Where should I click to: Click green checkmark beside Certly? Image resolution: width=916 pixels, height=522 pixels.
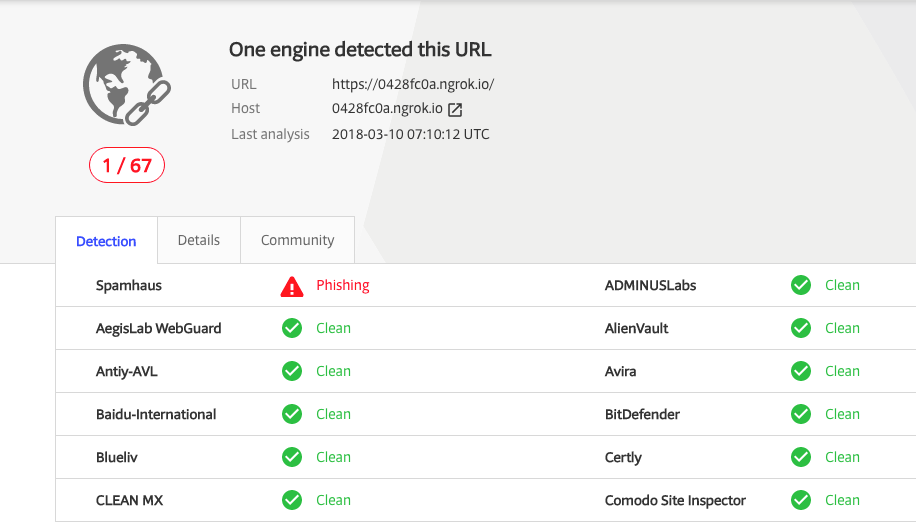pyautogui.click(x=801, y=457)
